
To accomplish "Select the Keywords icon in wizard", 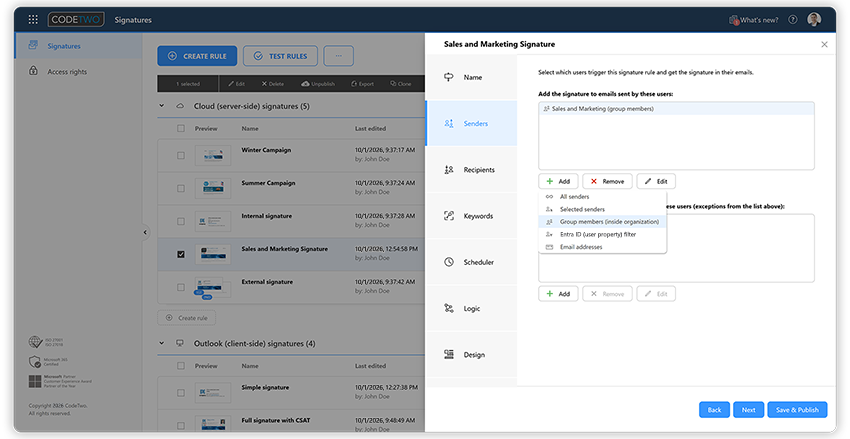I will pyautogui.click(x=449, y=216).
